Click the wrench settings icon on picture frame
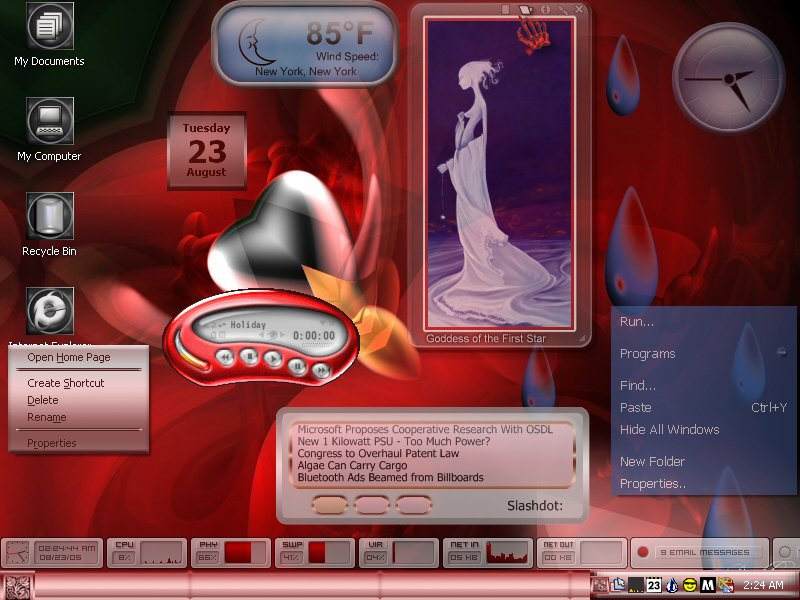The image size is (800, 600). [x=563, y=9]
